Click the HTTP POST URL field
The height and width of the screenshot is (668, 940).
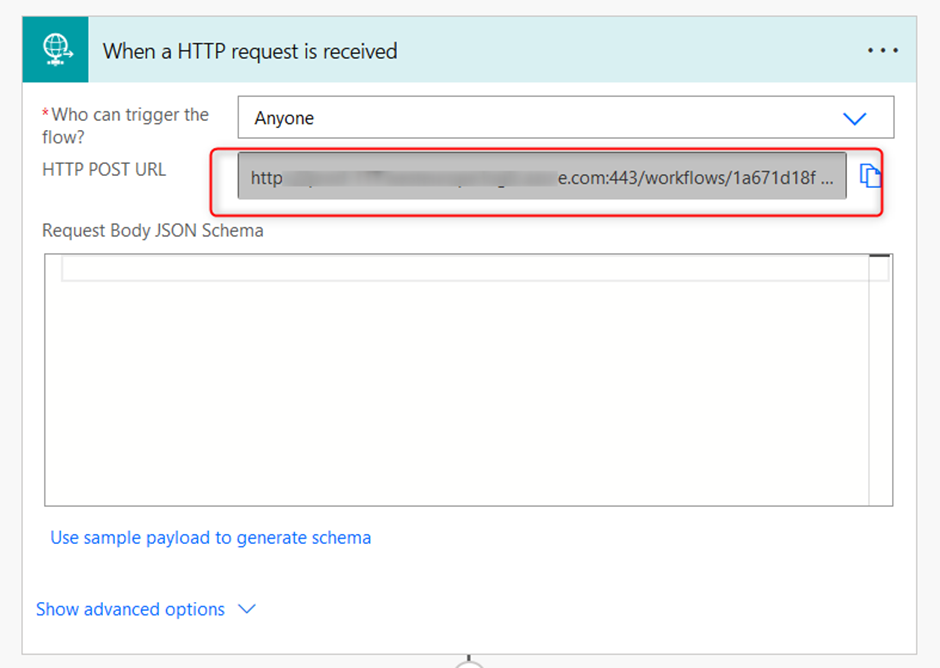tap(542, 176)
